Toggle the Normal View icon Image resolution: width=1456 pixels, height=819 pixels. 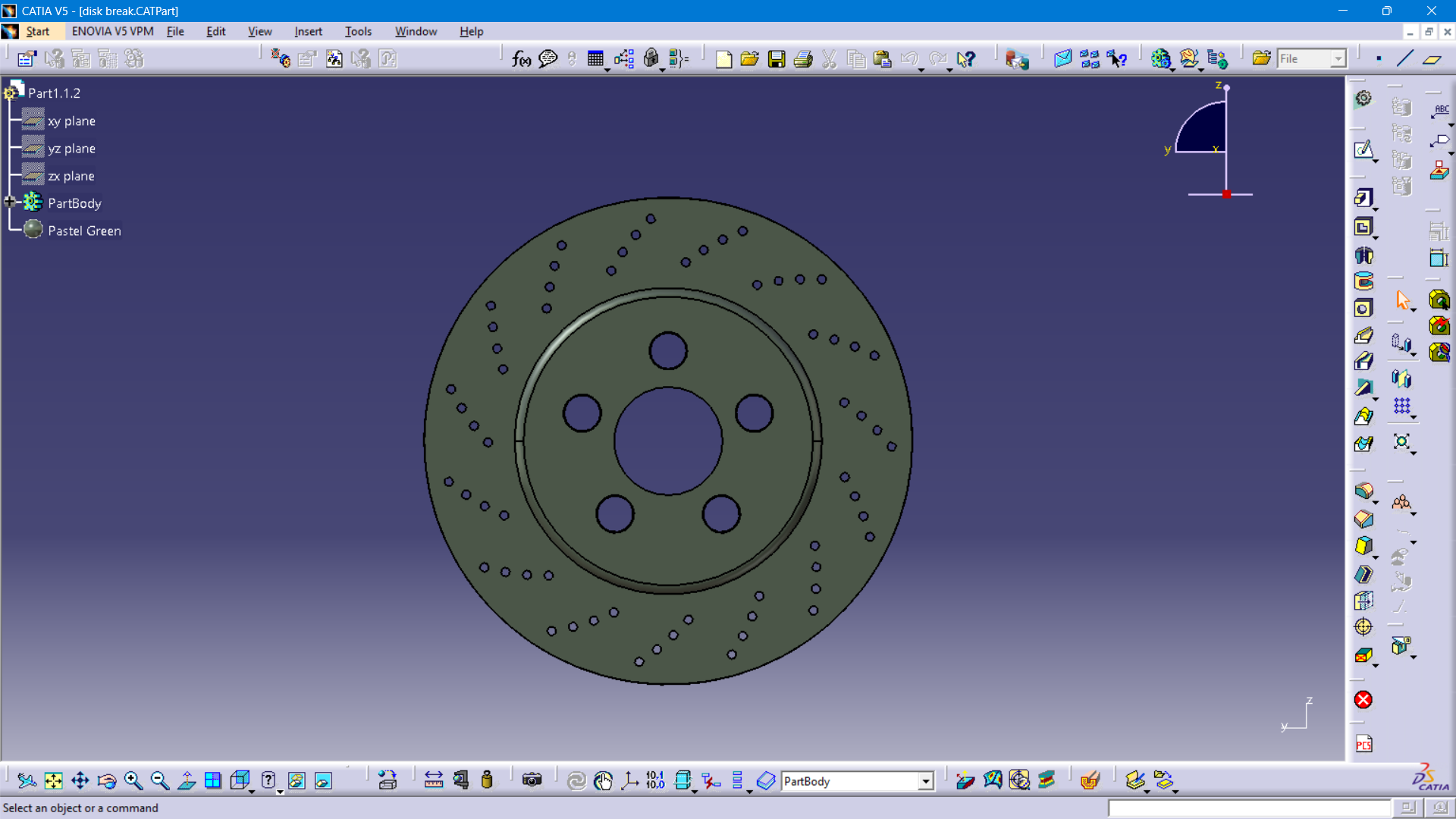[187, 780]
